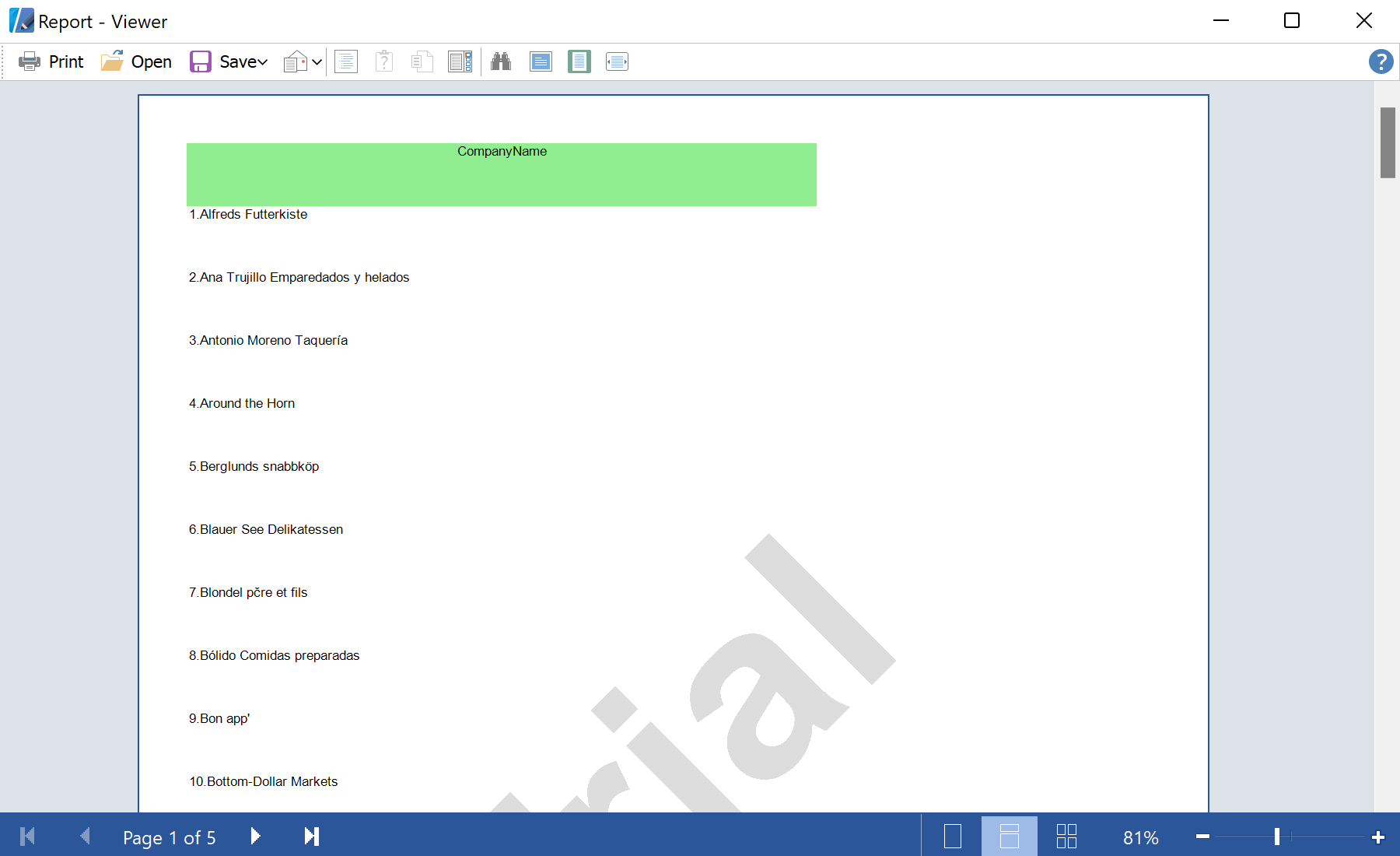Click the bookmarks page icon
This screenshot has height=856, width=1400.
[x=346, y=61]
